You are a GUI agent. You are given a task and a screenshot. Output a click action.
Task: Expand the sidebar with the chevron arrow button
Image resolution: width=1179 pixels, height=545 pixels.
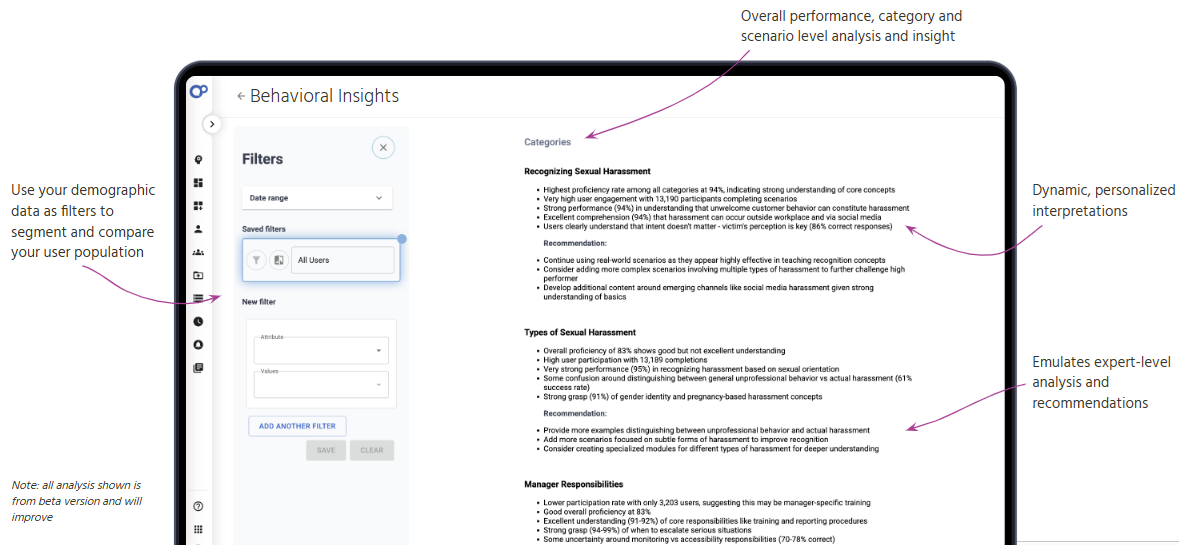[212, 124]
